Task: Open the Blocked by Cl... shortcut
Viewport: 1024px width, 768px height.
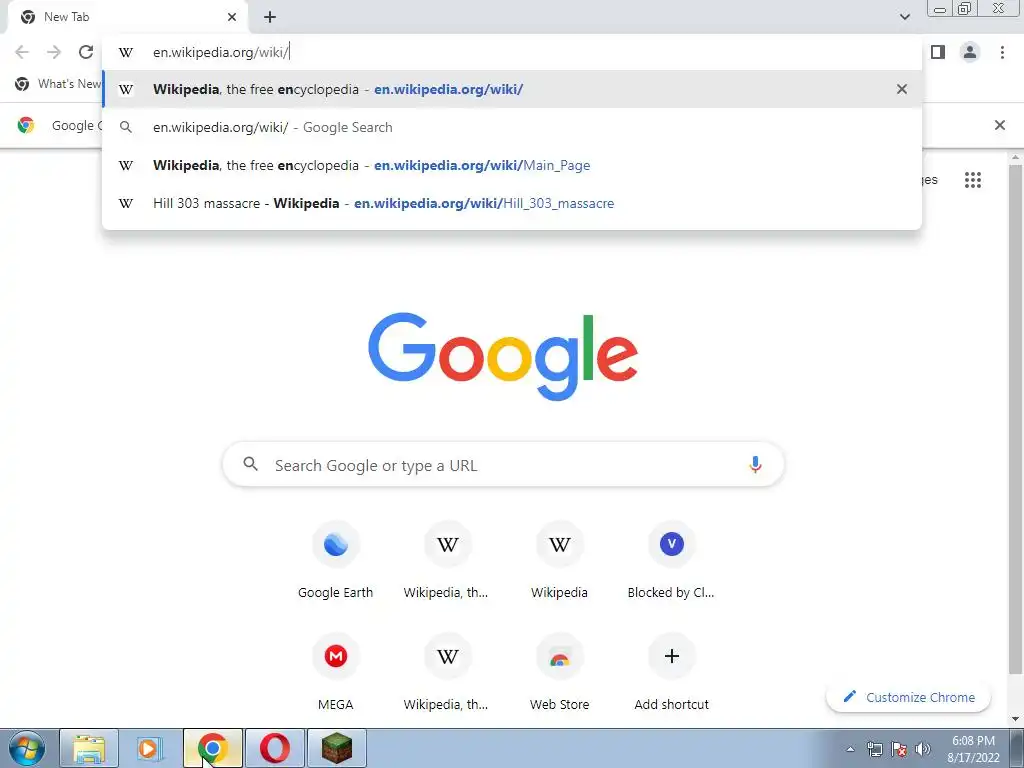Action: (x=671, y=560)
